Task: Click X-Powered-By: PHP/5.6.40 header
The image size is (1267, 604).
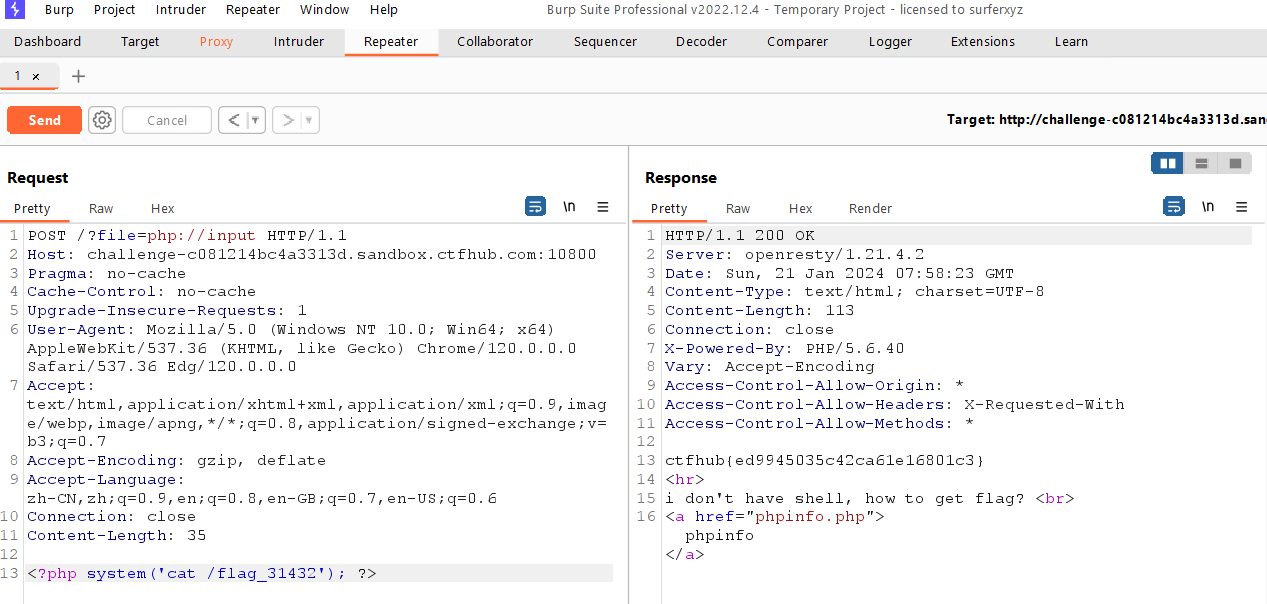Action: [785, 348]
